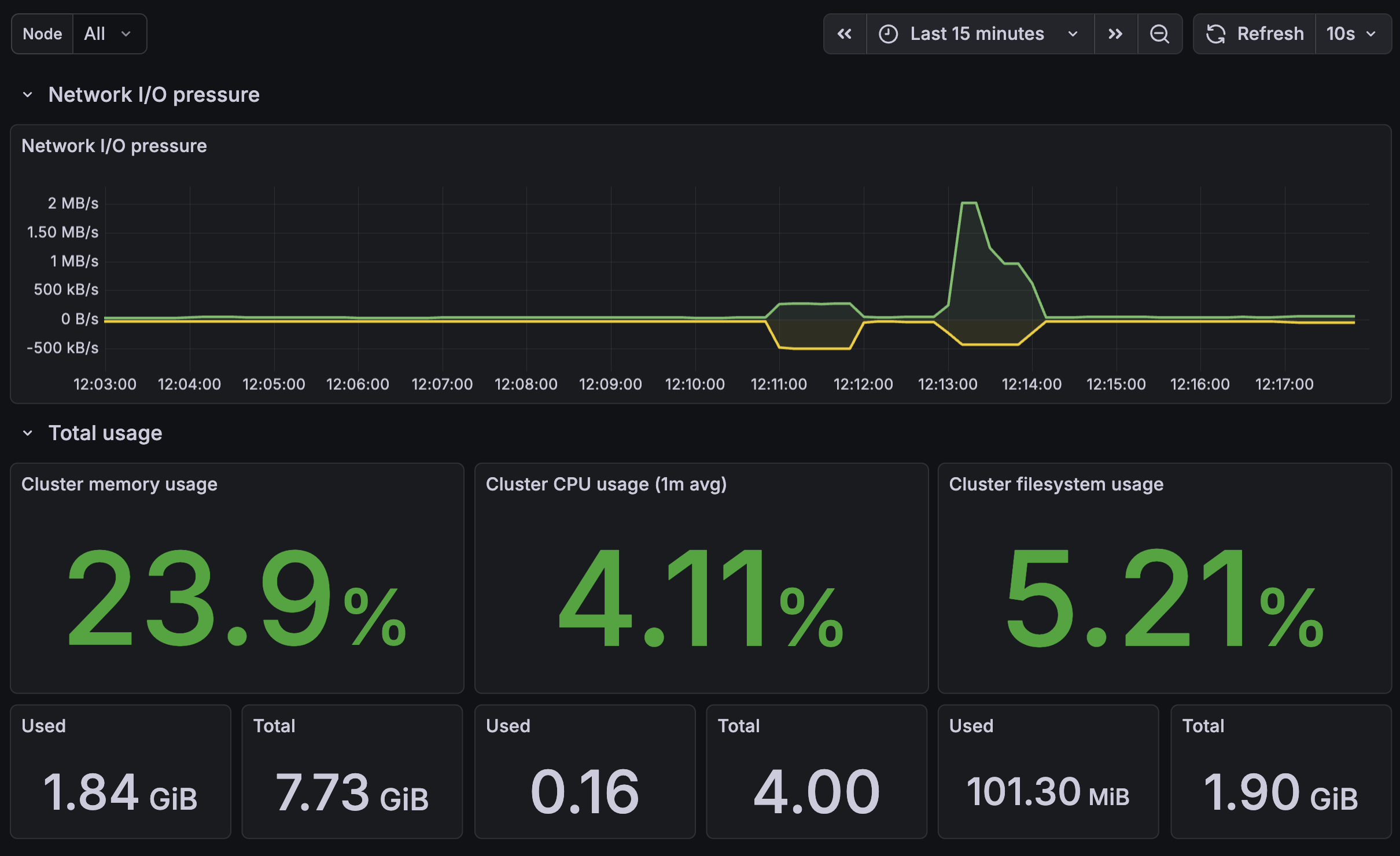Click the Refresh dashboard button
The image size is (1400, 856).
pos(1269,34)
